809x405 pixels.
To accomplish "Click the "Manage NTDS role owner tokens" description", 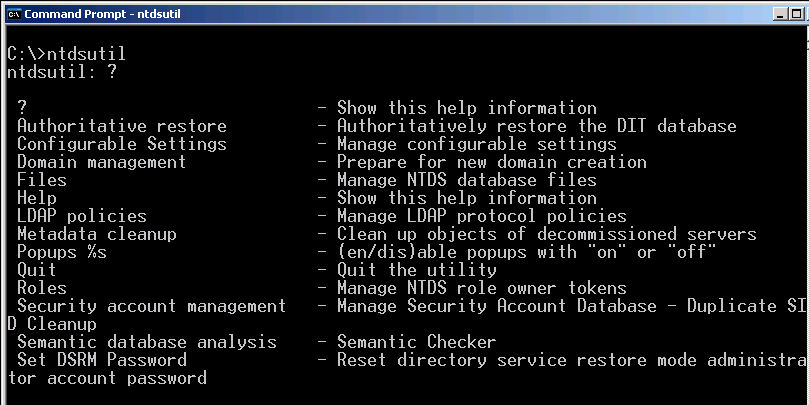I will (x=481, y=288).
